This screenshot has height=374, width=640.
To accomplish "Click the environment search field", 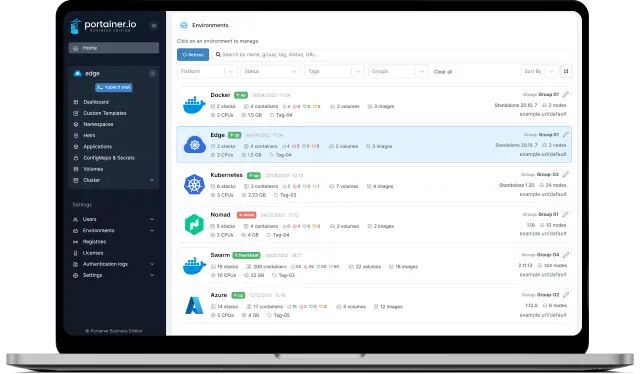I will coord(392,54).
